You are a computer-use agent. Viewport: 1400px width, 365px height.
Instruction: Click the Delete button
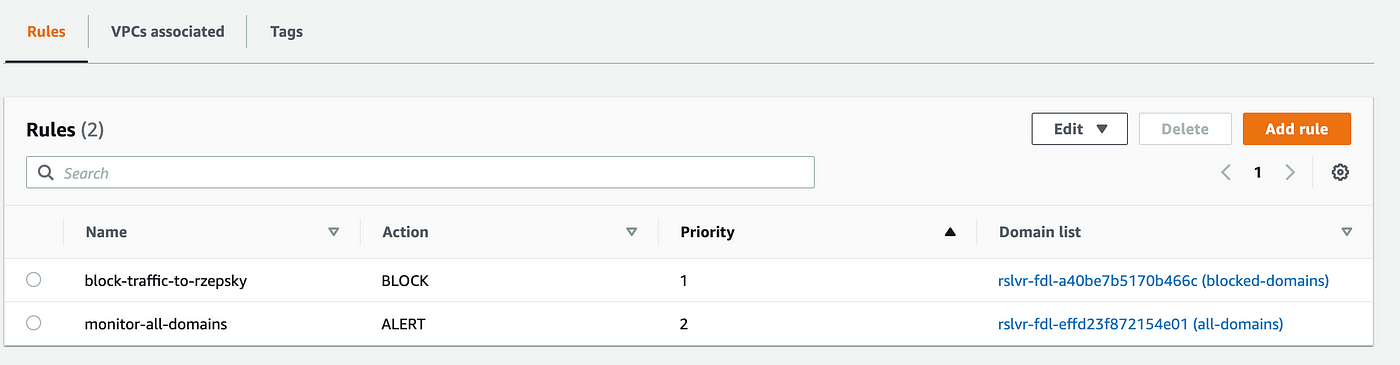[x=1185, y=129]
